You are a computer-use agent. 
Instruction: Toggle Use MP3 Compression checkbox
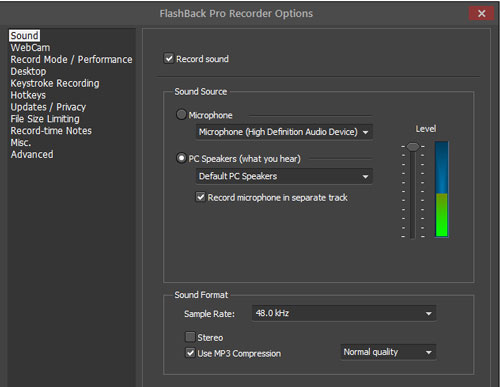pos(190,353)
